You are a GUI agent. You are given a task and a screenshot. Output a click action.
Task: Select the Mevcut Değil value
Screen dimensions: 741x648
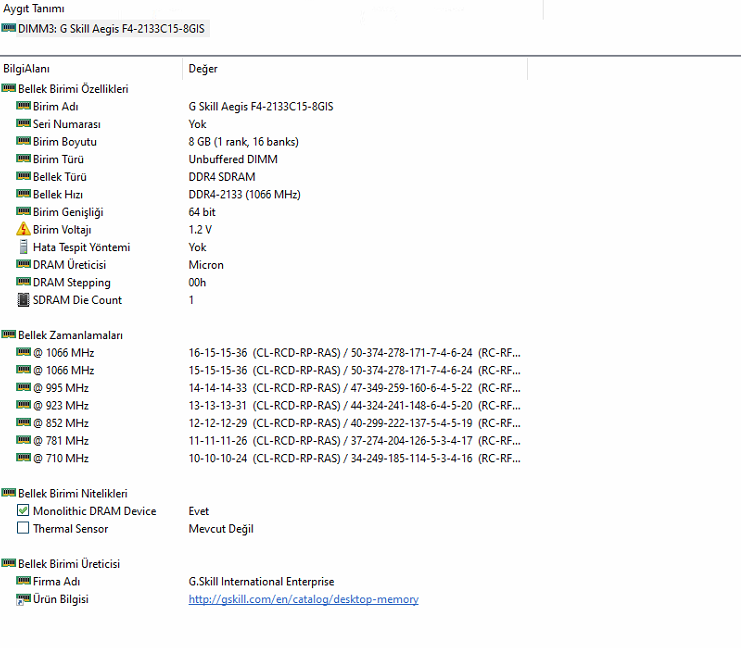pos(221,528)
